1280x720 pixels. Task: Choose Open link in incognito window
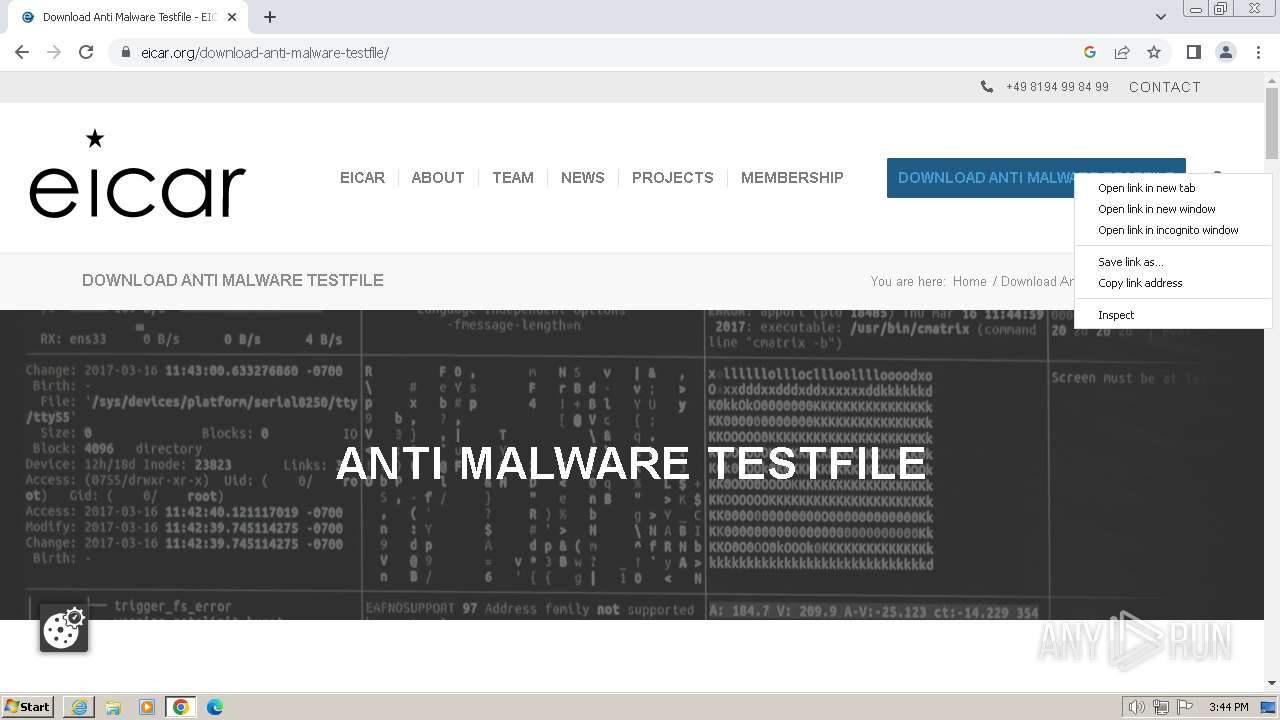[x=1172, y=230]
